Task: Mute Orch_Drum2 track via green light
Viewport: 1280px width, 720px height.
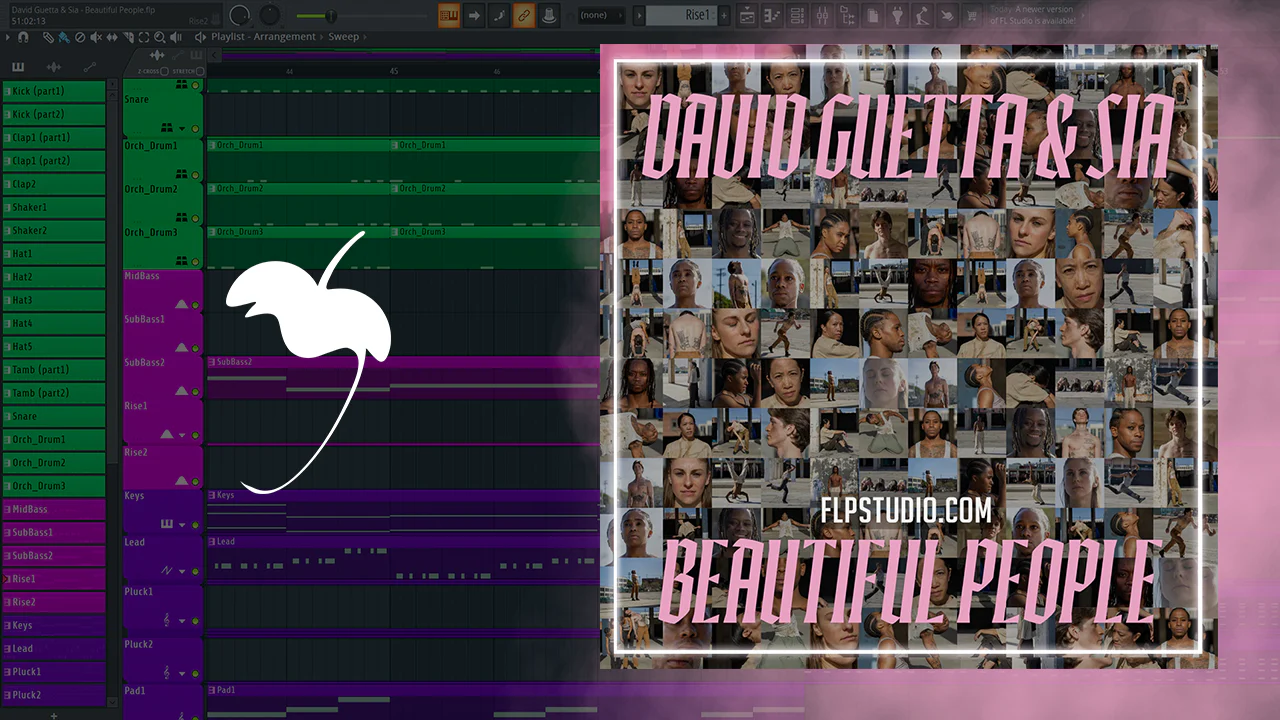Action: 195,217
